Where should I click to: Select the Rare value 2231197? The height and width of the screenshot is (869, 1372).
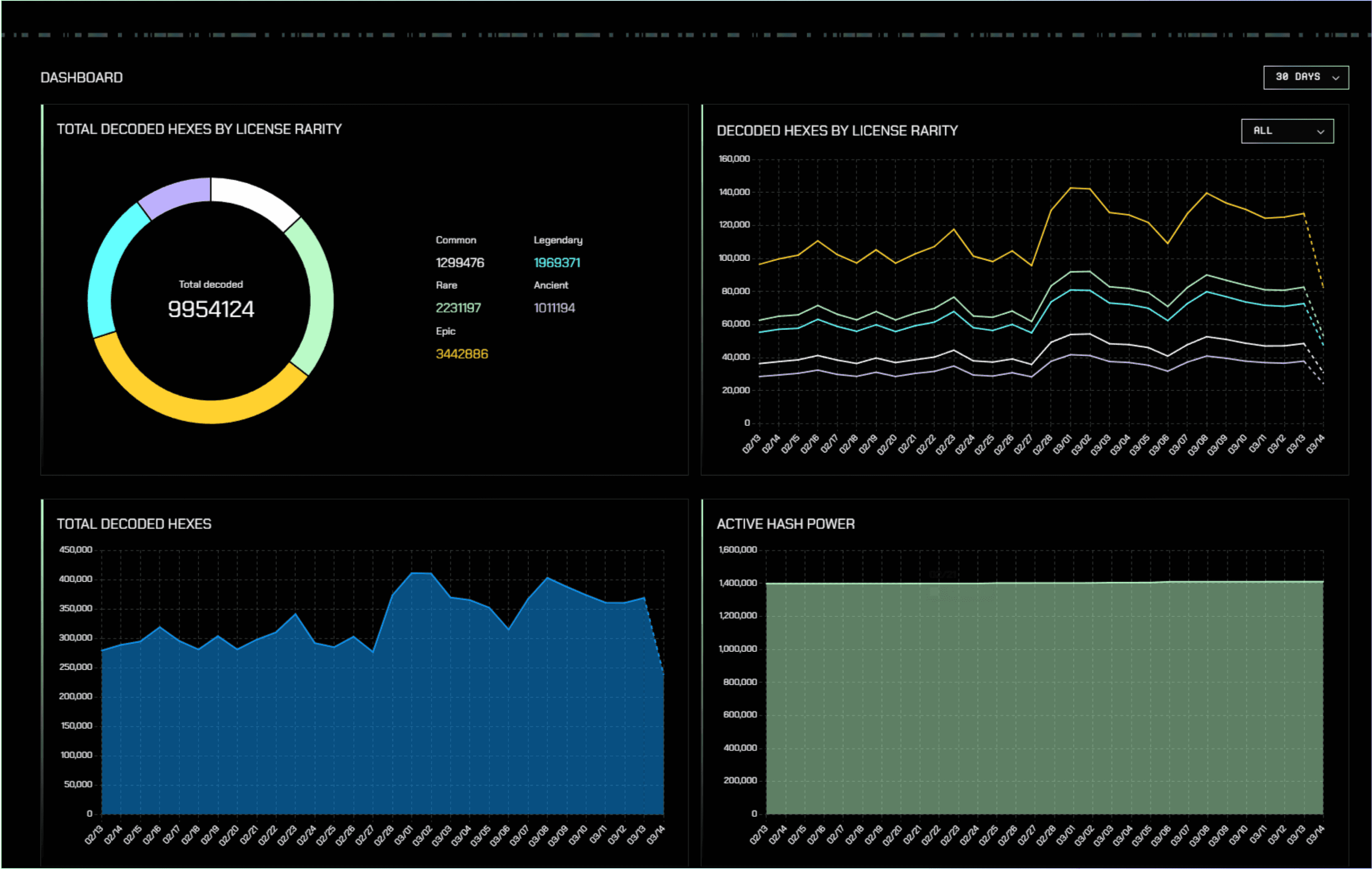pos(459,308)
